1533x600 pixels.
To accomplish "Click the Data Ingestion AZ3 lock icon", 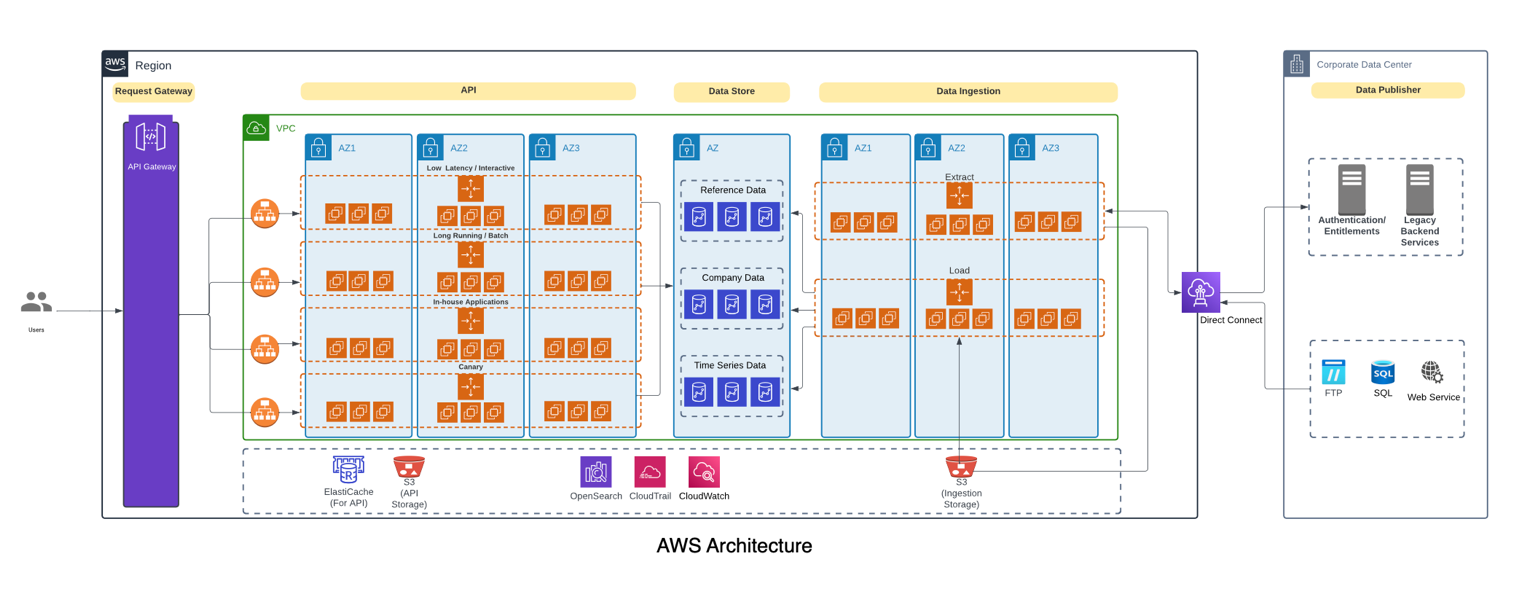I will 1022,148.
